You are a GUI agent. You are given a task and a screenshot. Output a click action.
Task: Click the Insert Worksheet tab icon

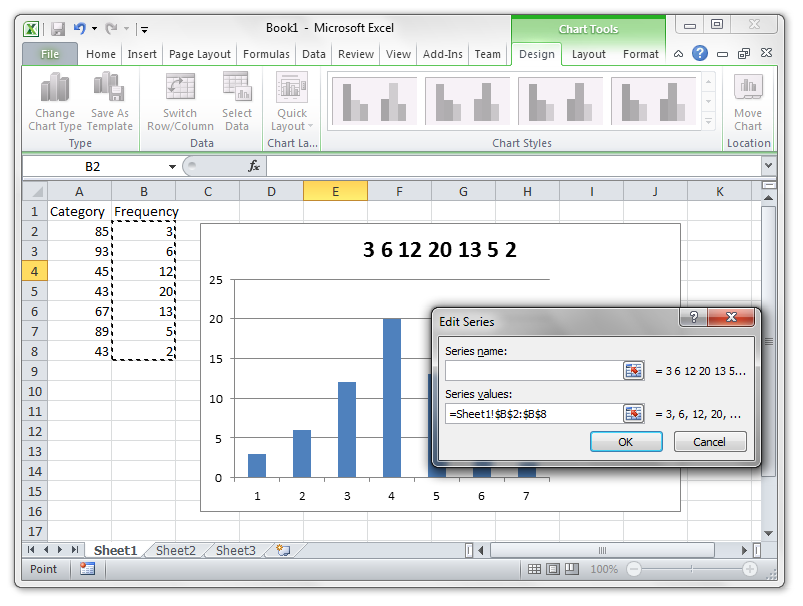pos(283,550)
